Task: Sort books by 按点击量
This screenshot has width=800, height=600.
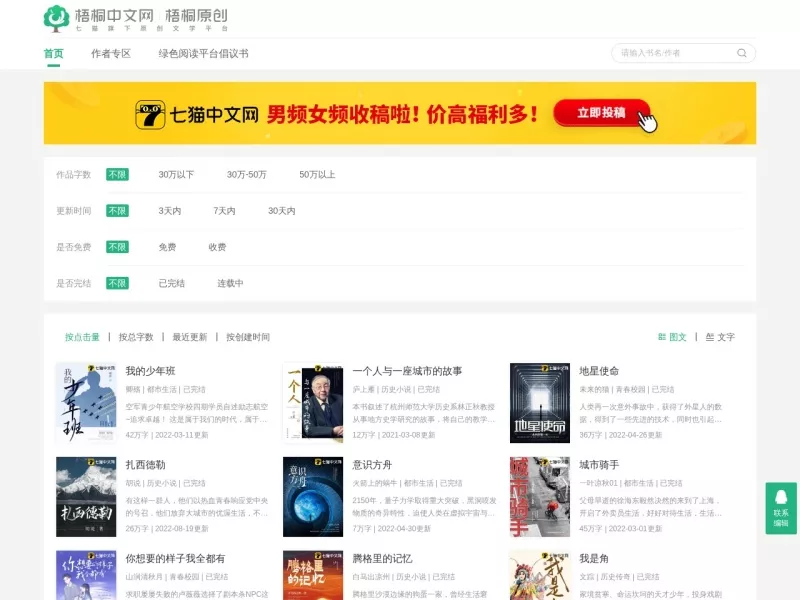Action: click(82, 337)
